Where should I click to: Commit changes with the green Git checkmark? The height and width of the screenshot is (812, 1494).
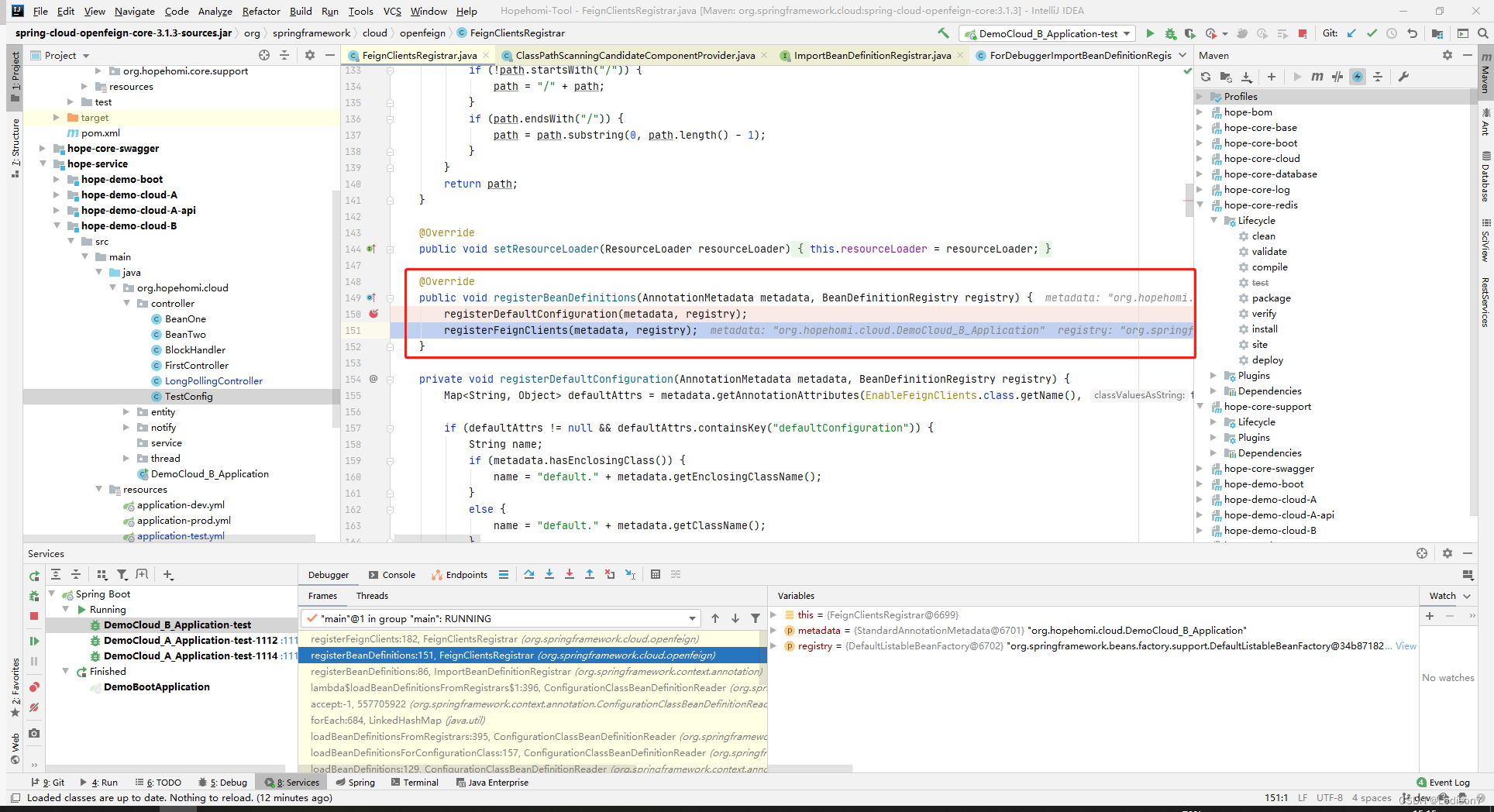[1372, 33]
